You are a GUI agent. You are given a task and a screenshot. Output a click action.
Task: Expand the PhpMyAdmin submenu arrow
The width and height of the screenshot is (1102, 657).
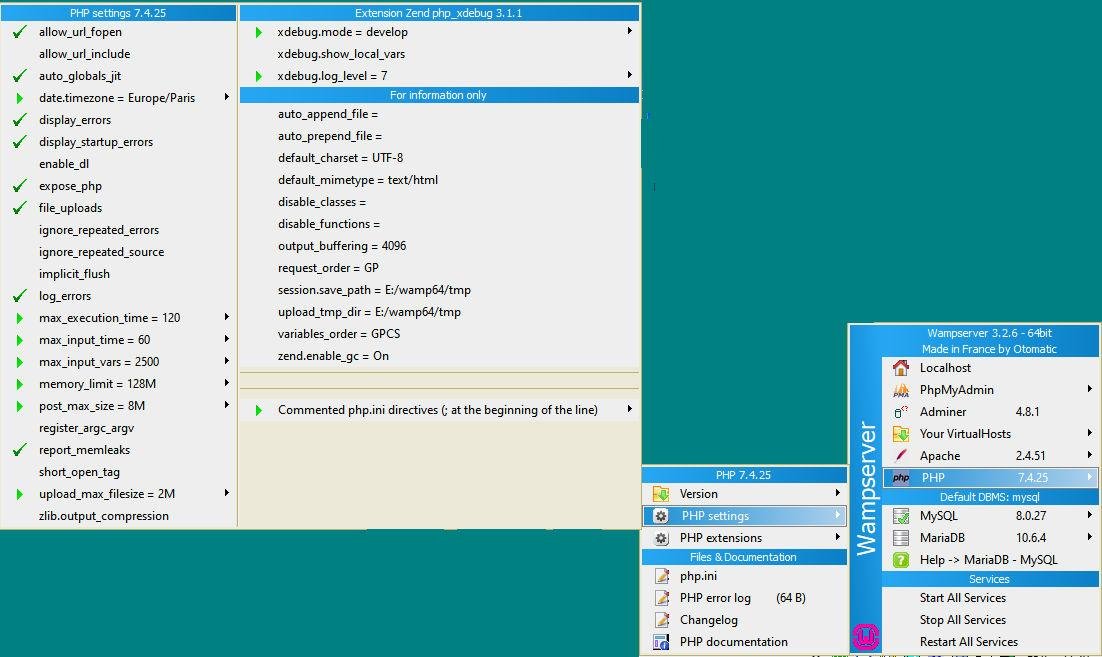point(1089,389)
